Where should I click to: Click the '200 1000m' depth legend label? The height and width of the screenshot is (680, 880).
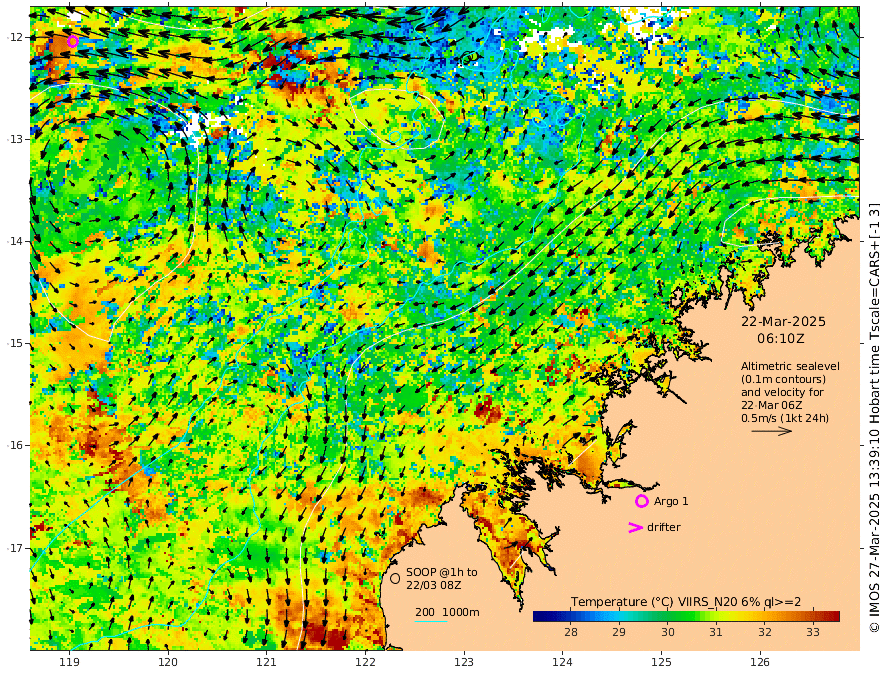coord(447,612)
